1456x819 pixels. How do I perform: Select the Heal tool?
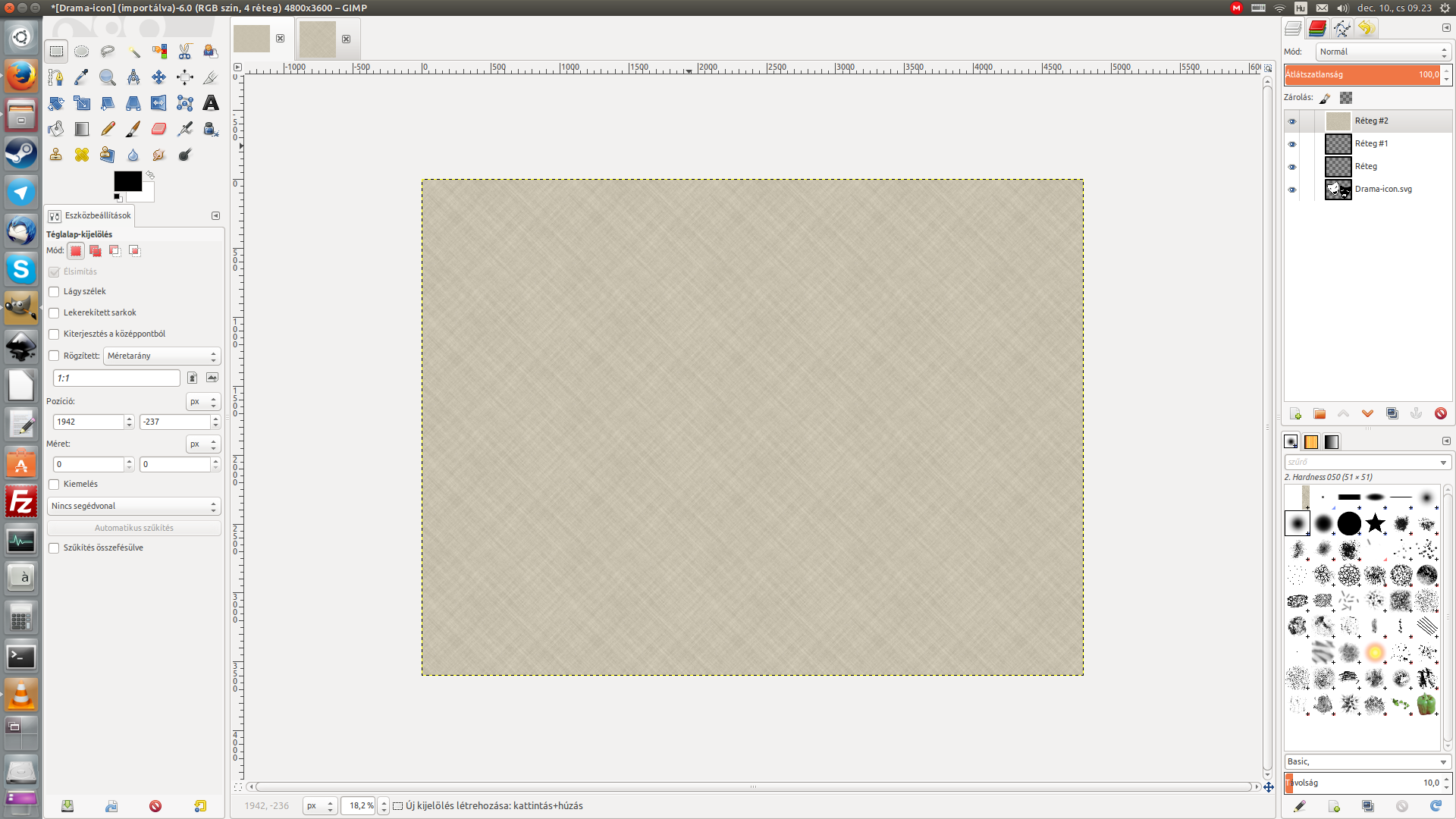tap(82, 155)
